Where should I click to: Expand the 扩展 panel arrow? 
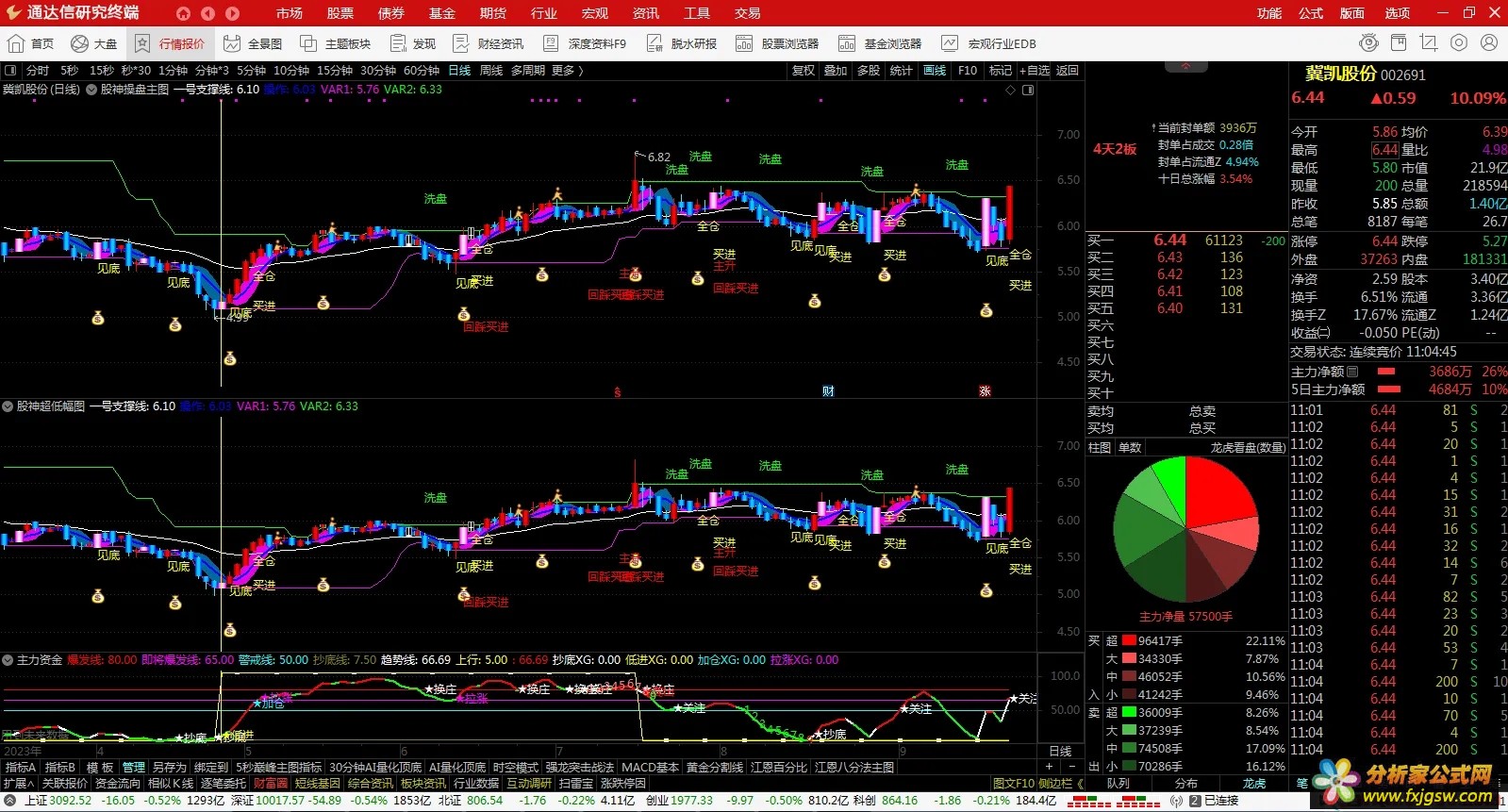(x=19, y=783)
